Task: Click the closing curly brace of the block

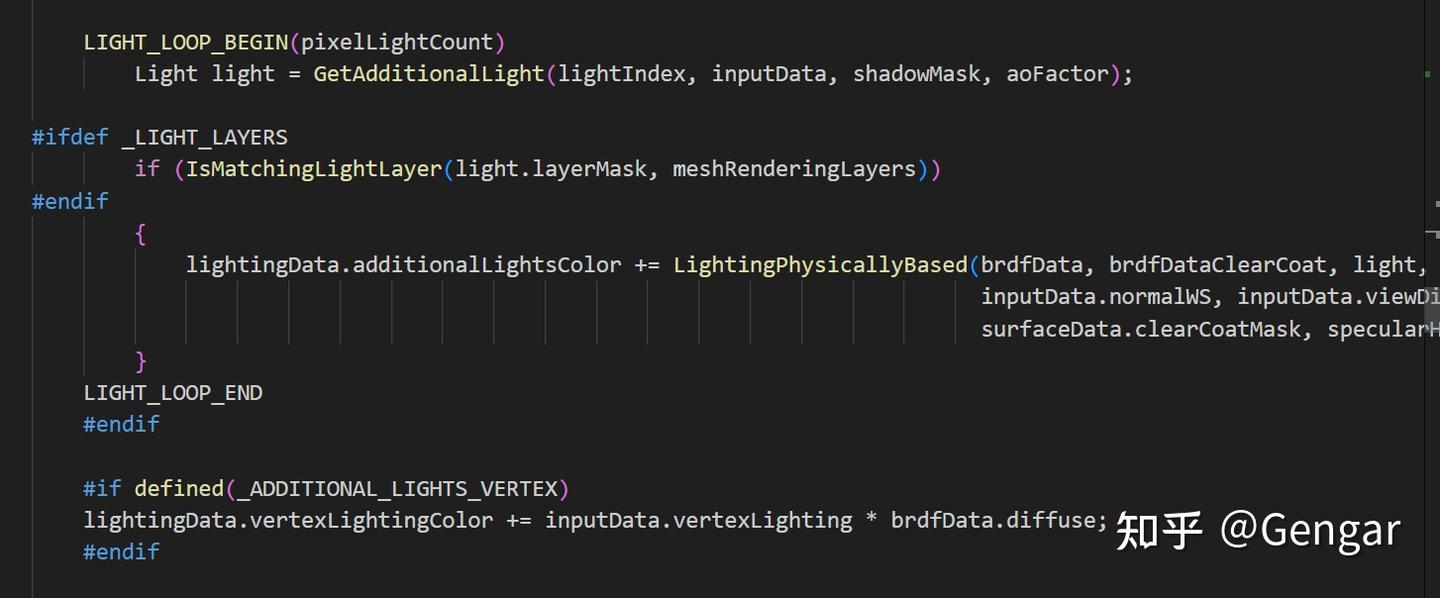Action: 141,361
